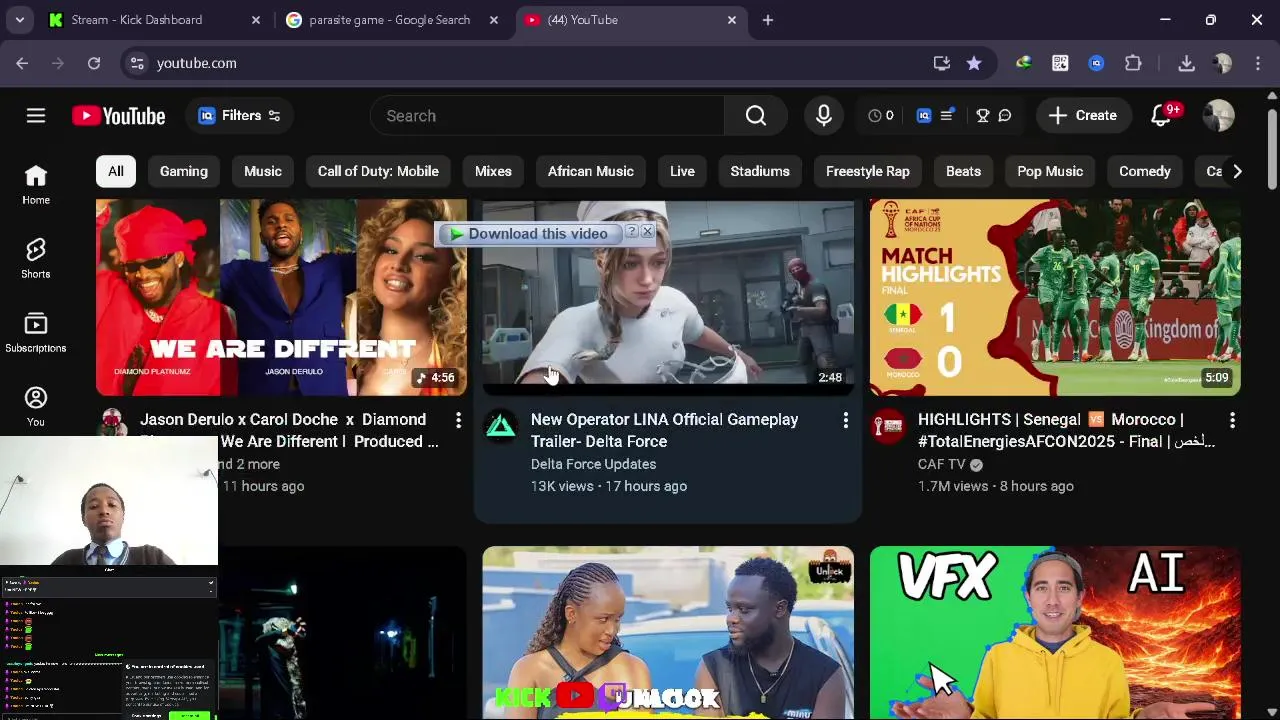Click the blue extension icon in YouTube header
1280x720 pixels.
[924, 116]
